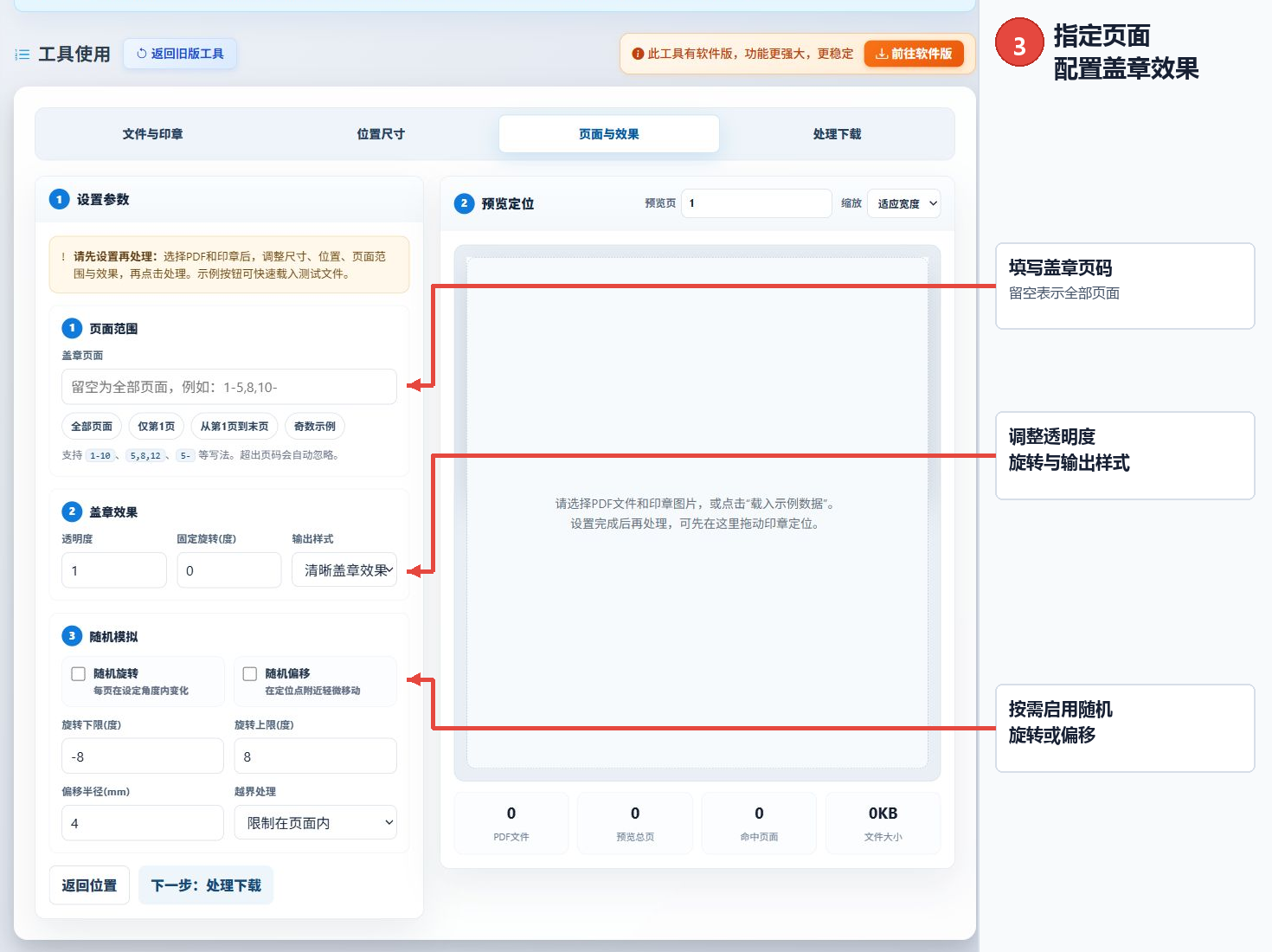Click 前往软件版 download button
Viewport: 1272px width, 952px height.
[x=913, y=54]
